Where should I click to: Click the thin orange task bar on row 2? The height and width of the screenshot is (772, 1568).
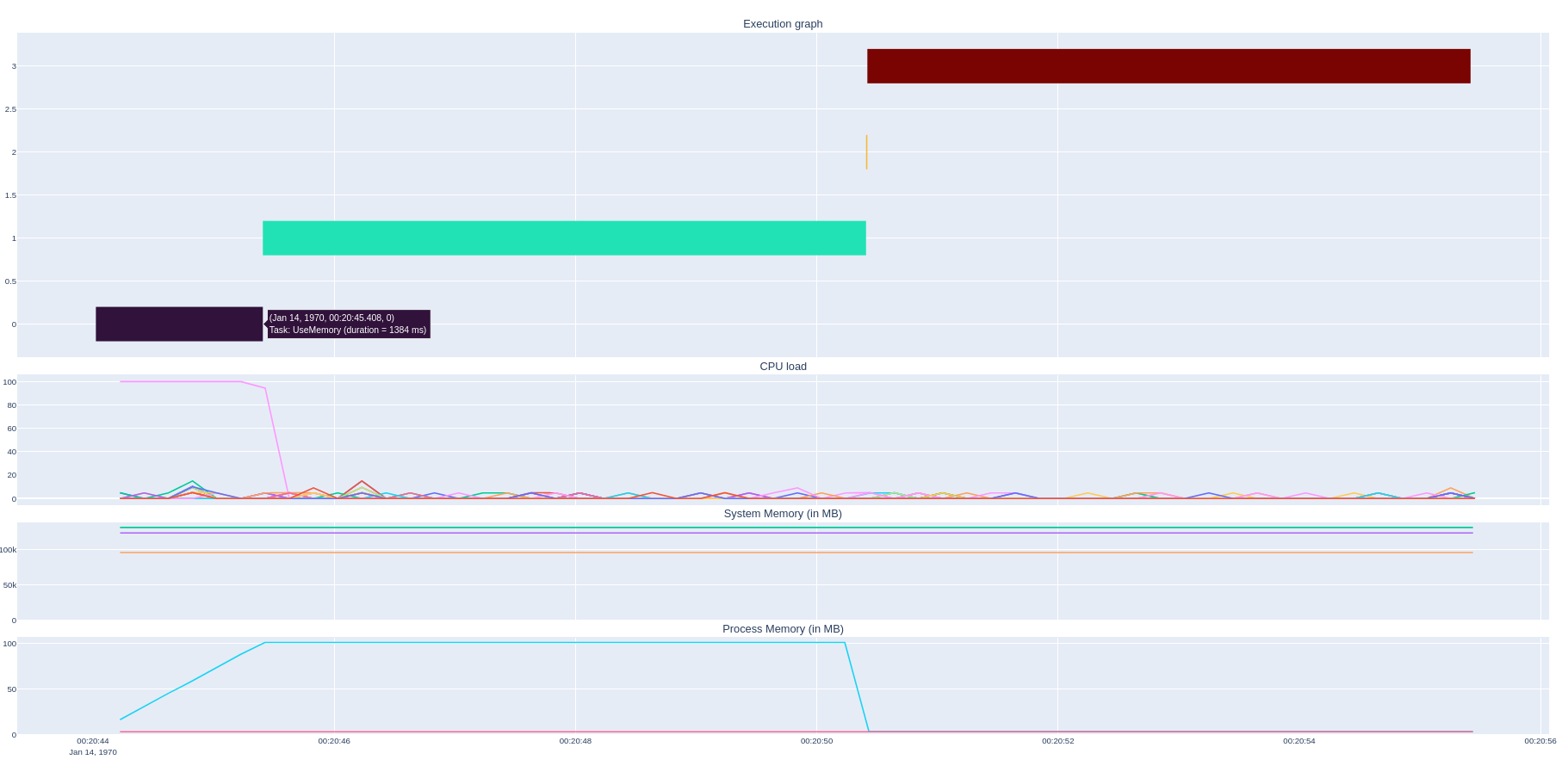pos(866,152)
